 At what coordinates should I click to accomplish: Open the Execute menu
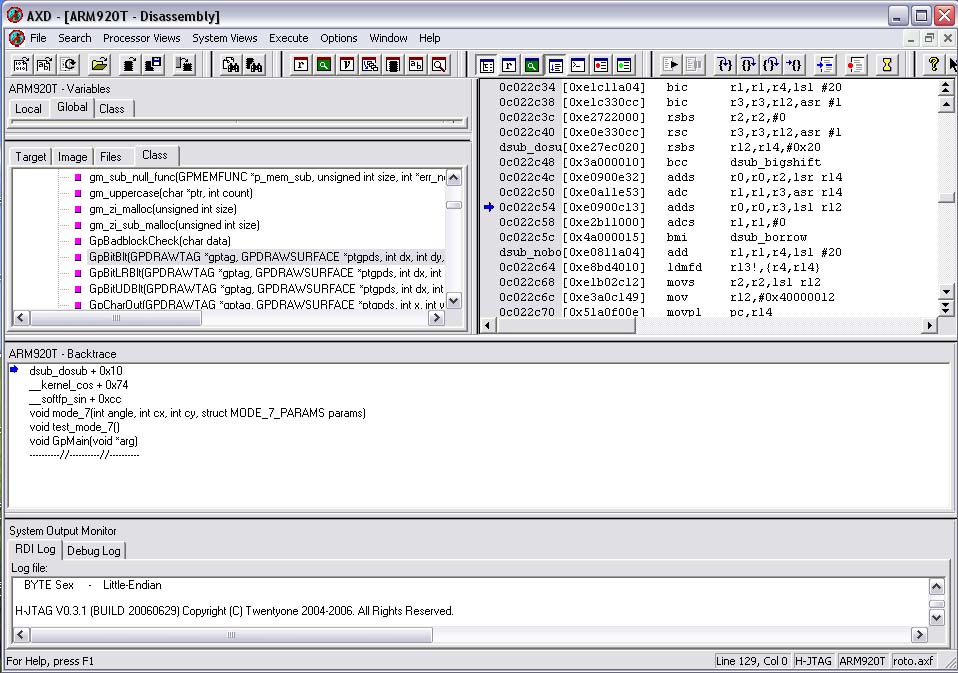tap(288, 38)
